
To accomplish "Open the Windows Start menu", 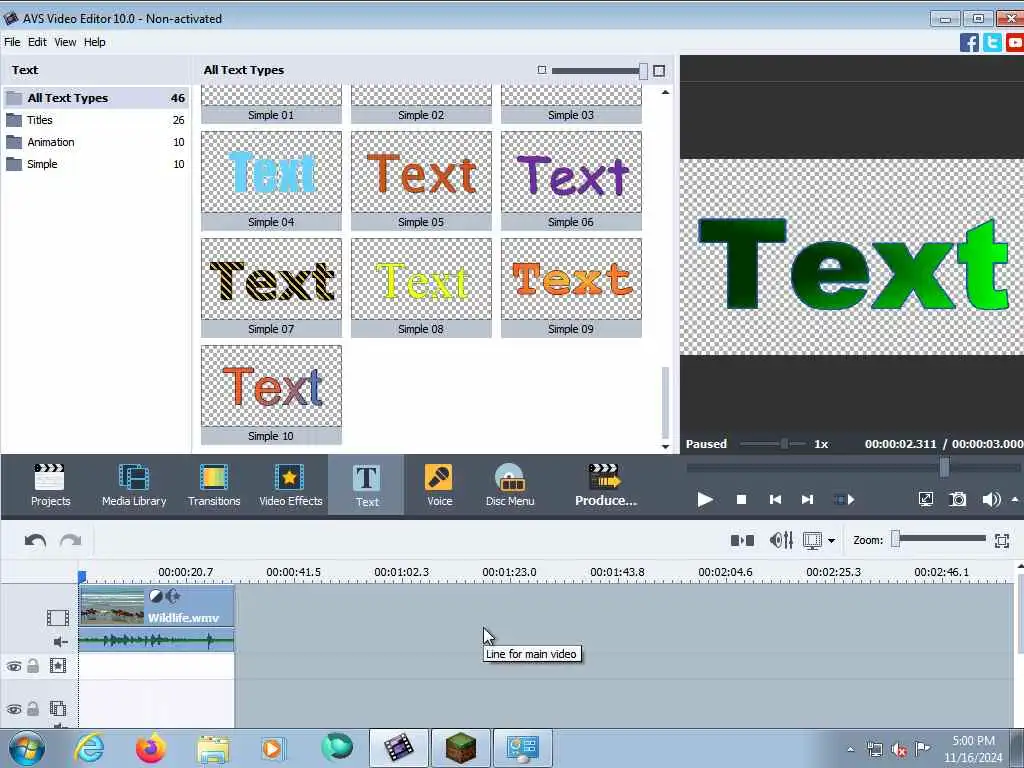I will tap(26, 748).
